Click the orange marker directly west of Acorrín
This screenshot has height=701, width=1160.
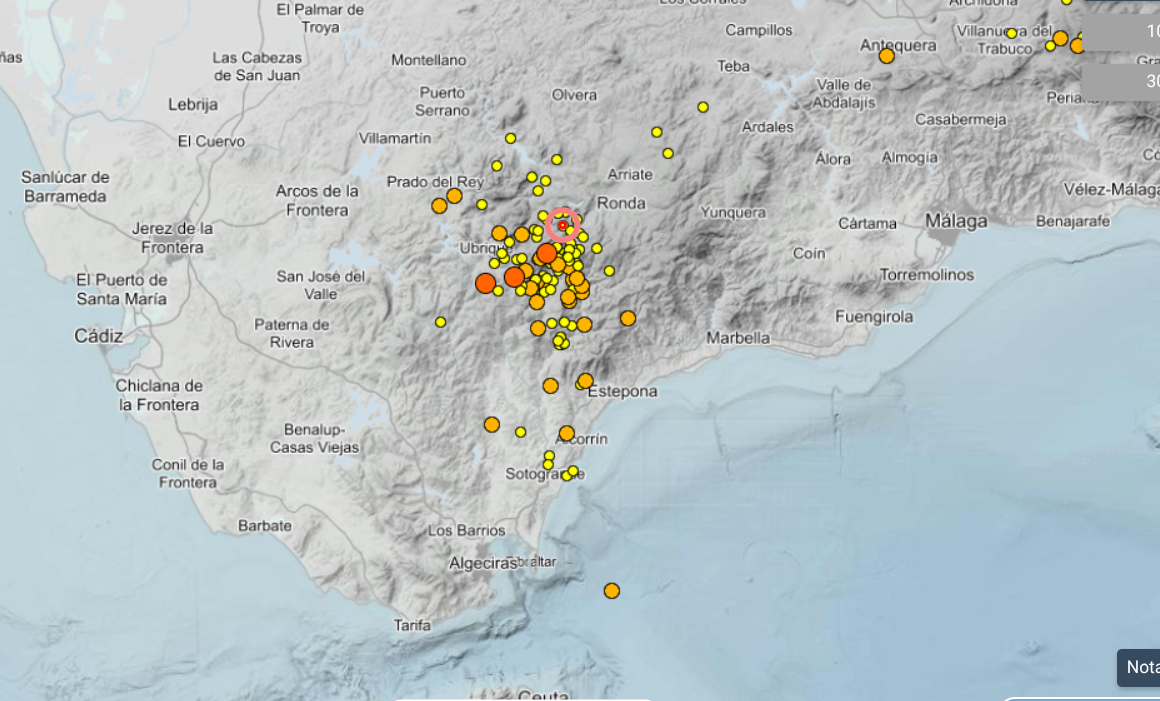click(491, 424)
